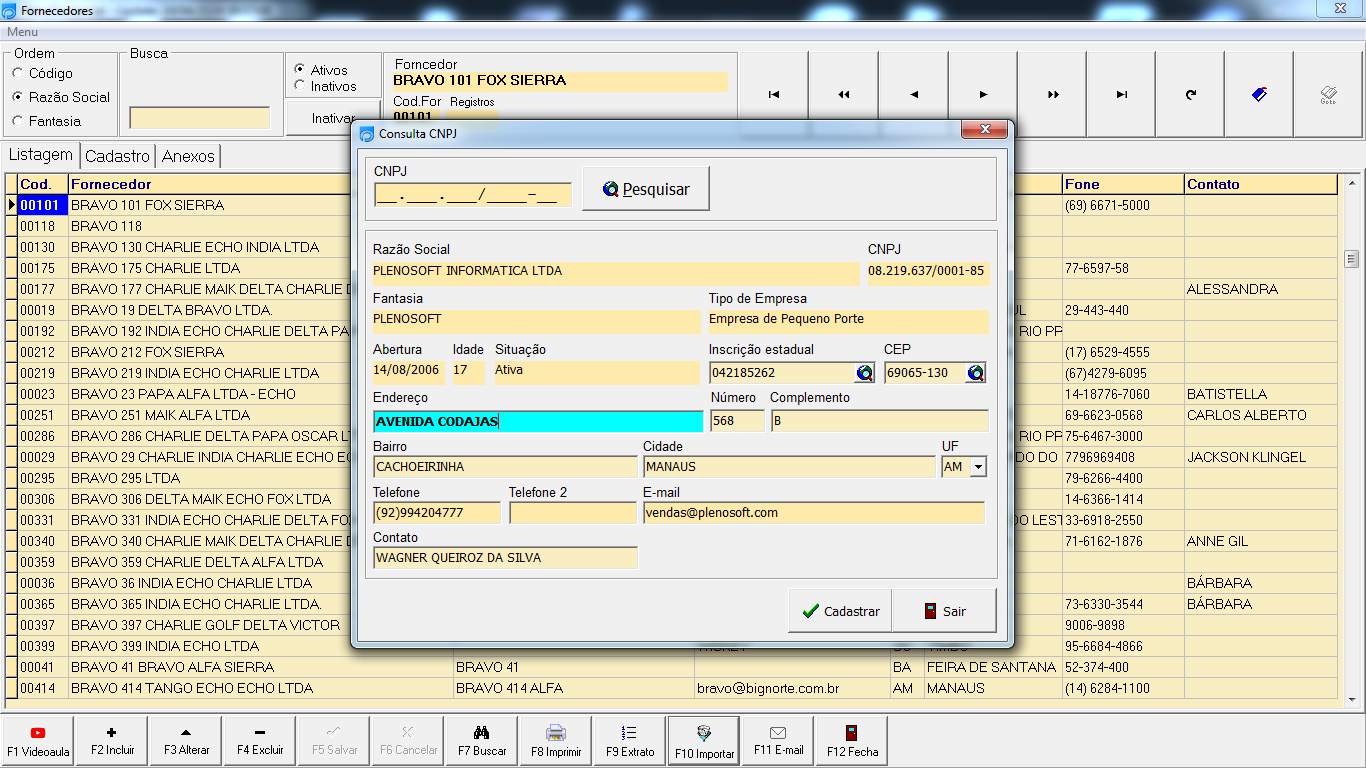Select Fantasia order radio button
The height and width of the screenshot is (768, 1366).
click(x=18, y=121)
